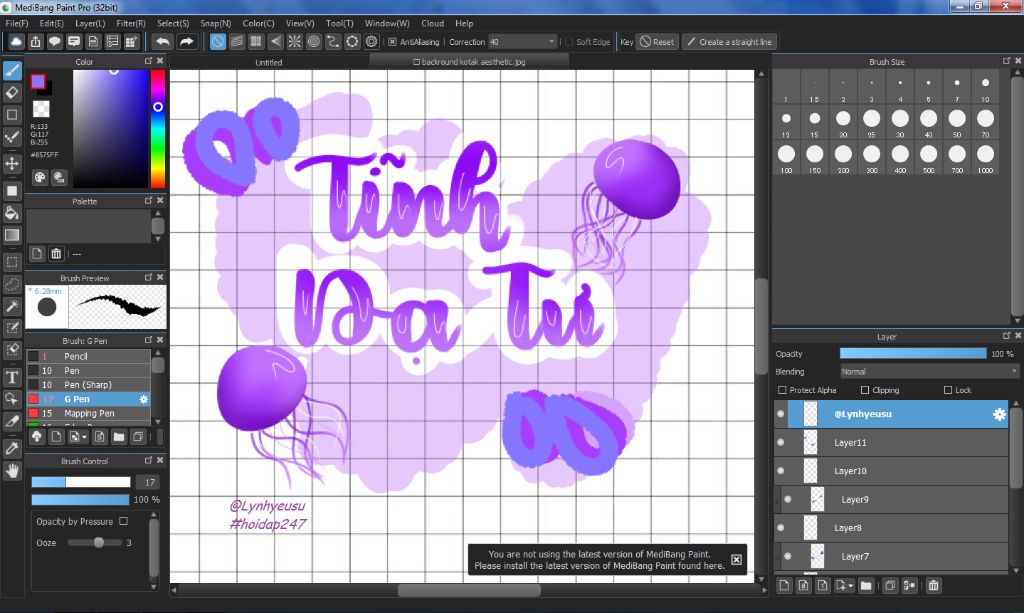This screenshot has height=613, width=1024.
Task: Select the Bucket fill tool
Action: pyautogui.click(x=12, y=213)
